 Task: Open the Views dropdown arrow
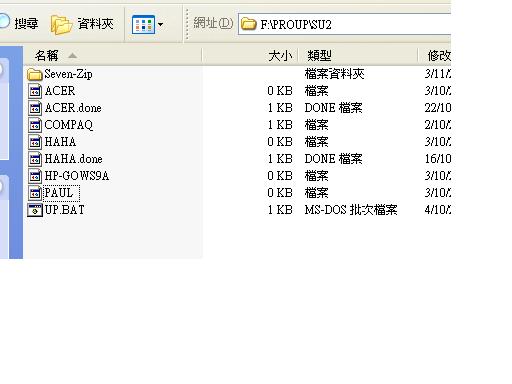160,24
